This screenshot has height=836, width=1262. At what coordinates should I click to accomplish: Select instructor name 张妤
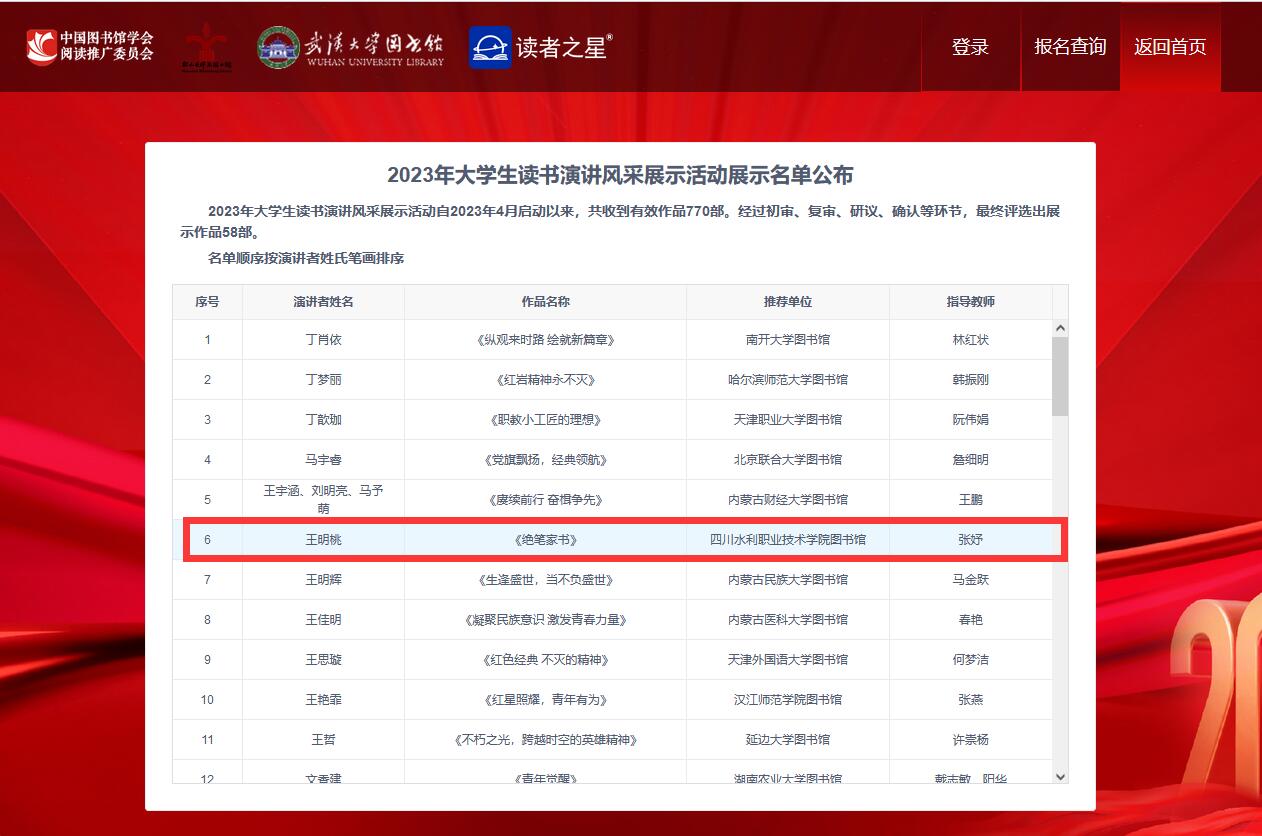coord(971,540)
